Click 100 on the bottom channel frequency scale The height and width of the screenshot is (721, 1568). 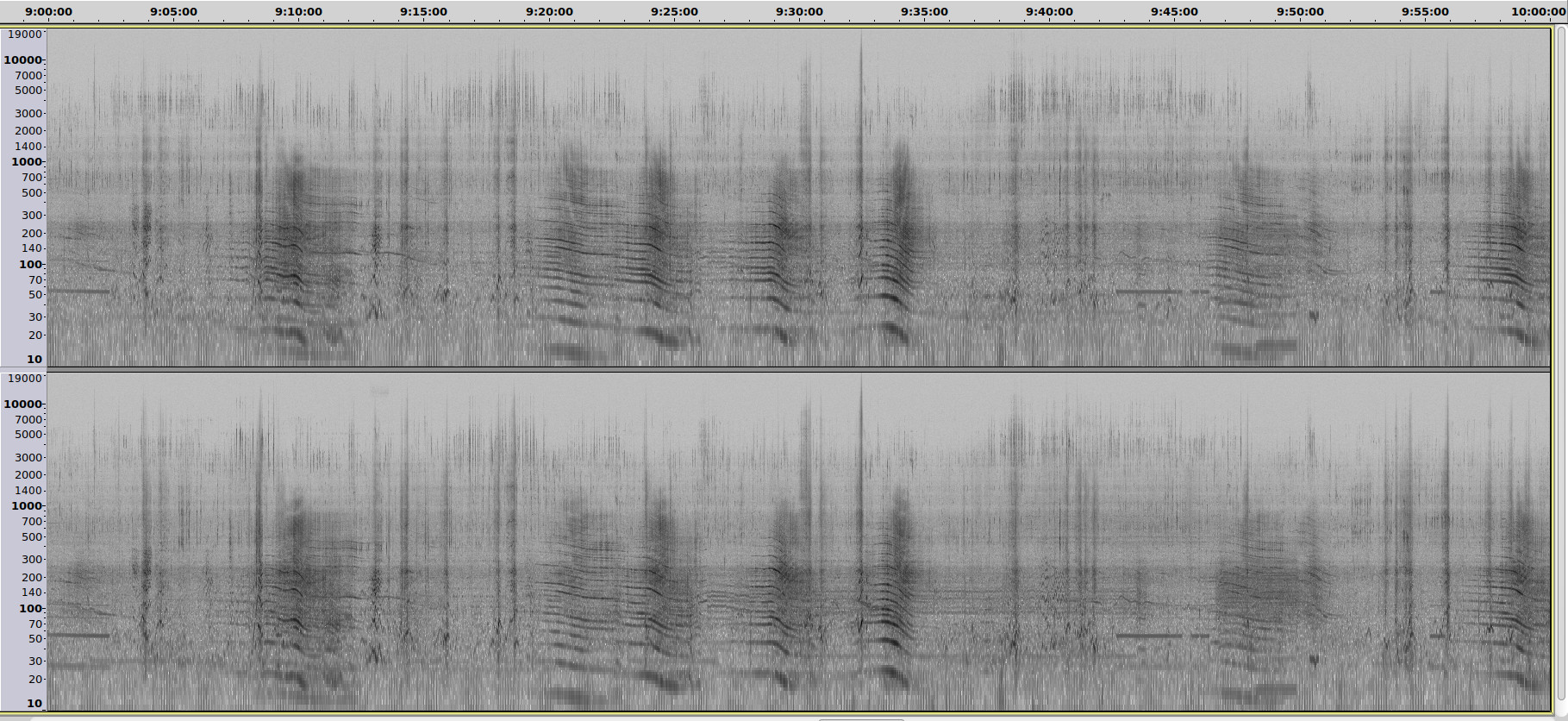[x=30, y=609]
